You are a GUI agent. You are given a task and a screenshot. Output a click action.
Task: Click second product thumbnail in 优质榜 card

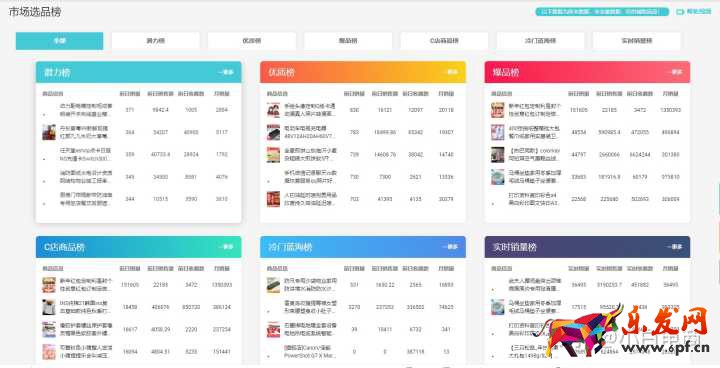[274, 132]
